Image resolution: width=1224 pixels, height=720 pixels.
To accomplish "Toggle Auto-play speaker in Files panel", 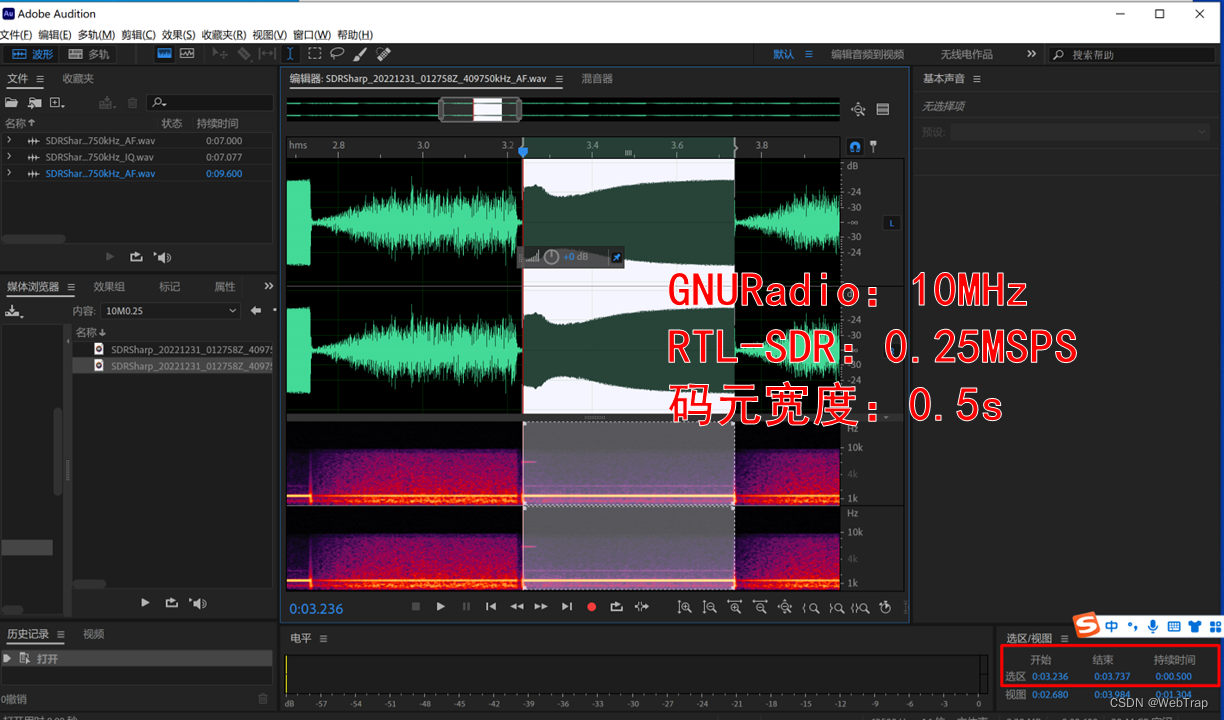I will (162, 257).
